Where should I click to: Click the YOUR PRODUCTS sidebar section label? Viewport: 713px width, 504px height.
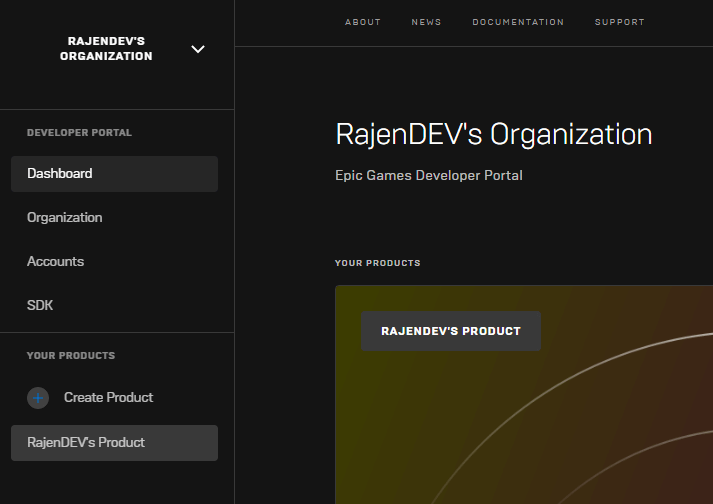point(71,356)
